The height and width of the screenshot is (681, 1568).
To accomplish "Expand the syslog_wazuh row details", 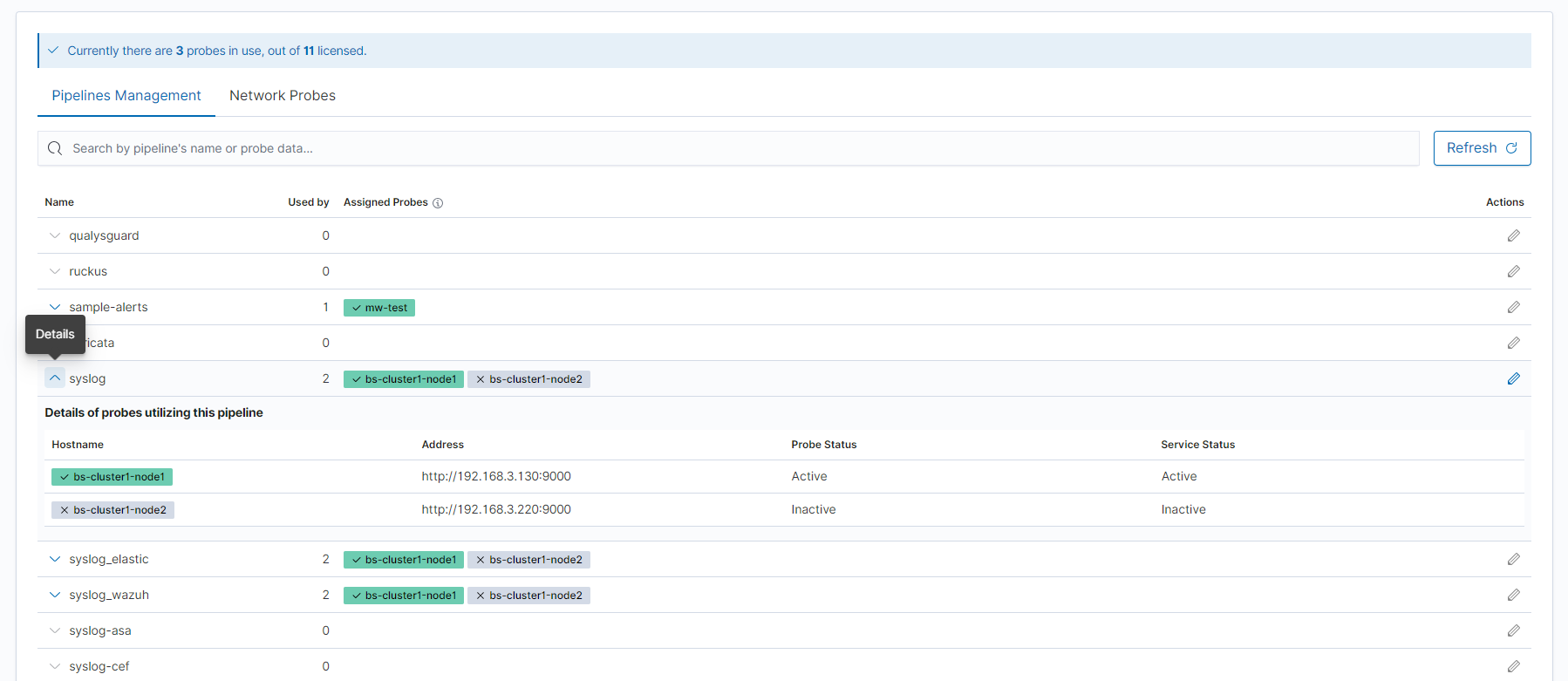I will (55, 595).
